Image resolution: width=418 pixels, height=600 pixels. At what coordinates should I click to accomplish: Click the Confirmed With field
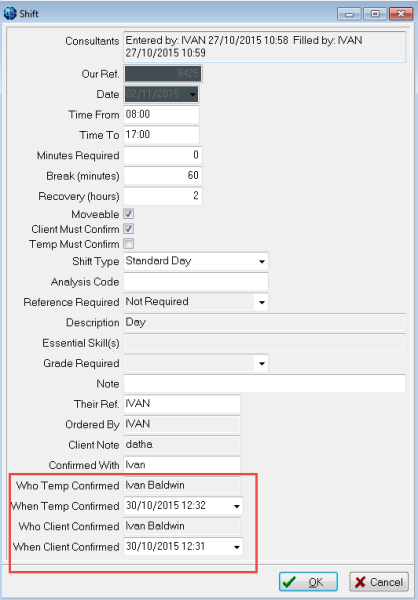pos(182,465)
